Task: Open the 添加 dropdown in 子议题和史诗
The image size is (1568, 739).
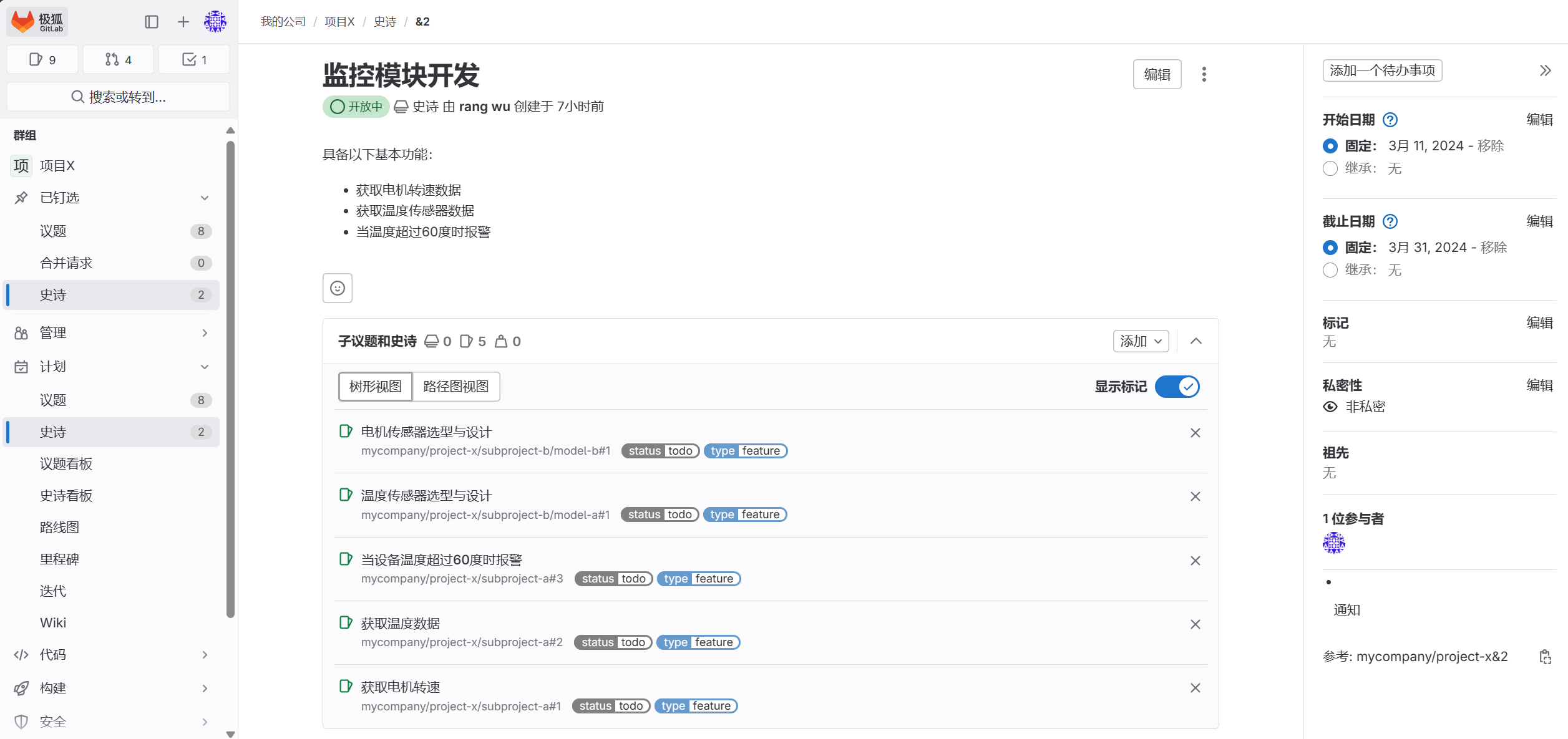Action: coord(1141,341)
